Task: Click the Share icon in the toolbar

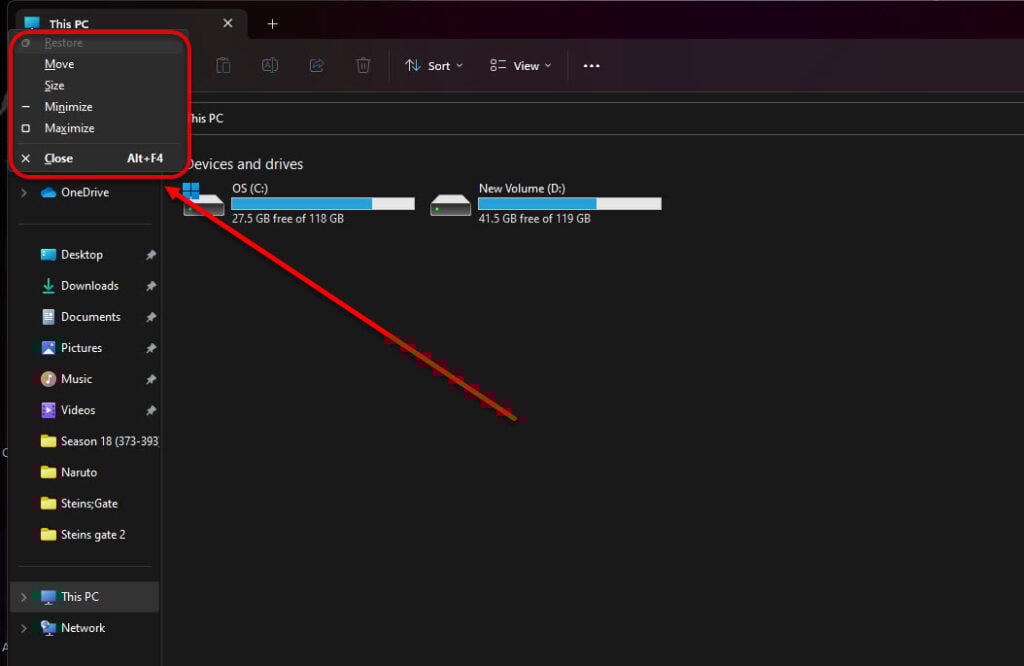Action: pyautogui.click(x=317, y=66)
